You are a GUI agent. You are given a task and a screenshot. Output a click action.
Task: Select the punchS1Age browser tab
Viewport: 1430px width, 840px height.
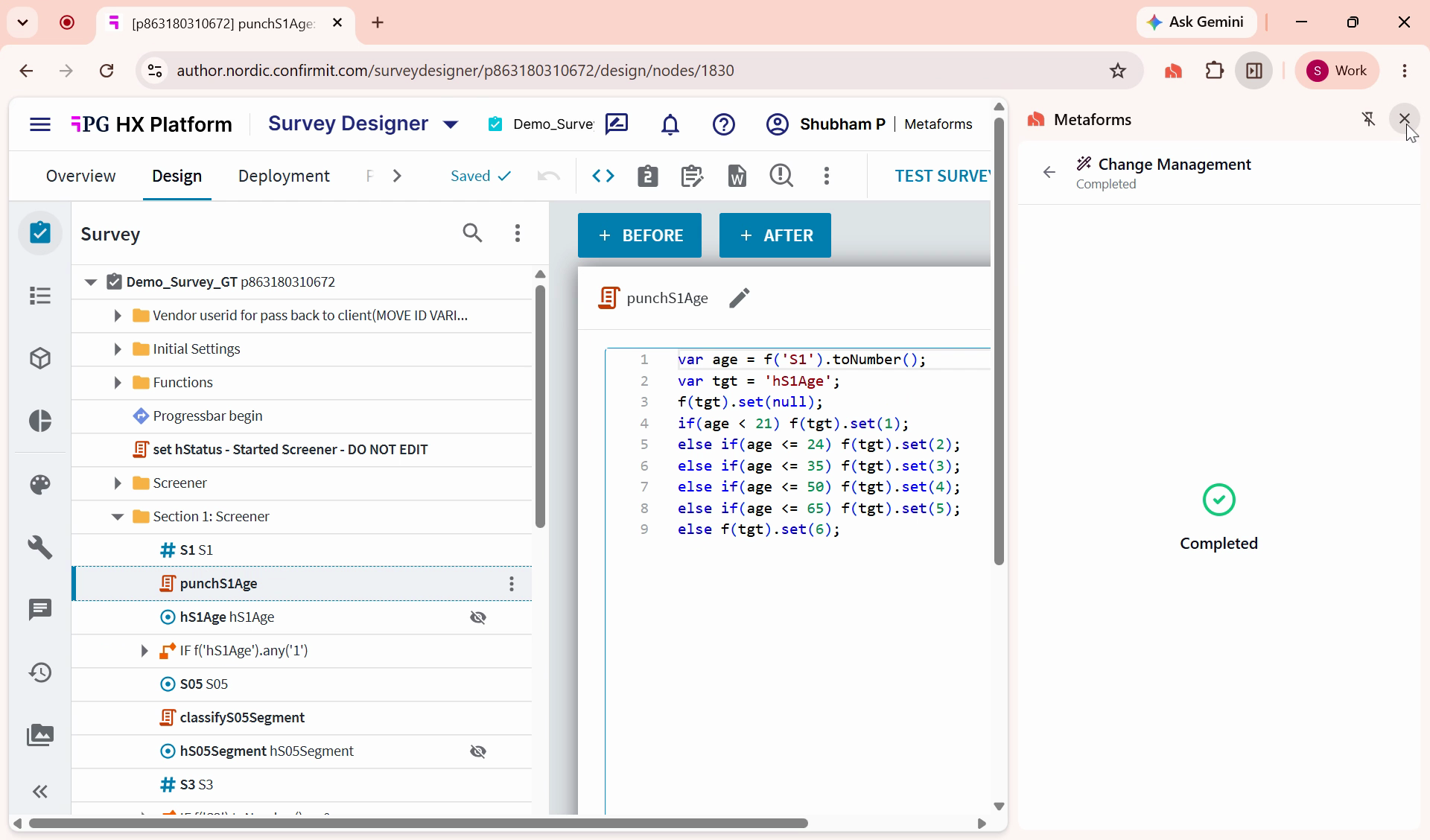[223, 23]
